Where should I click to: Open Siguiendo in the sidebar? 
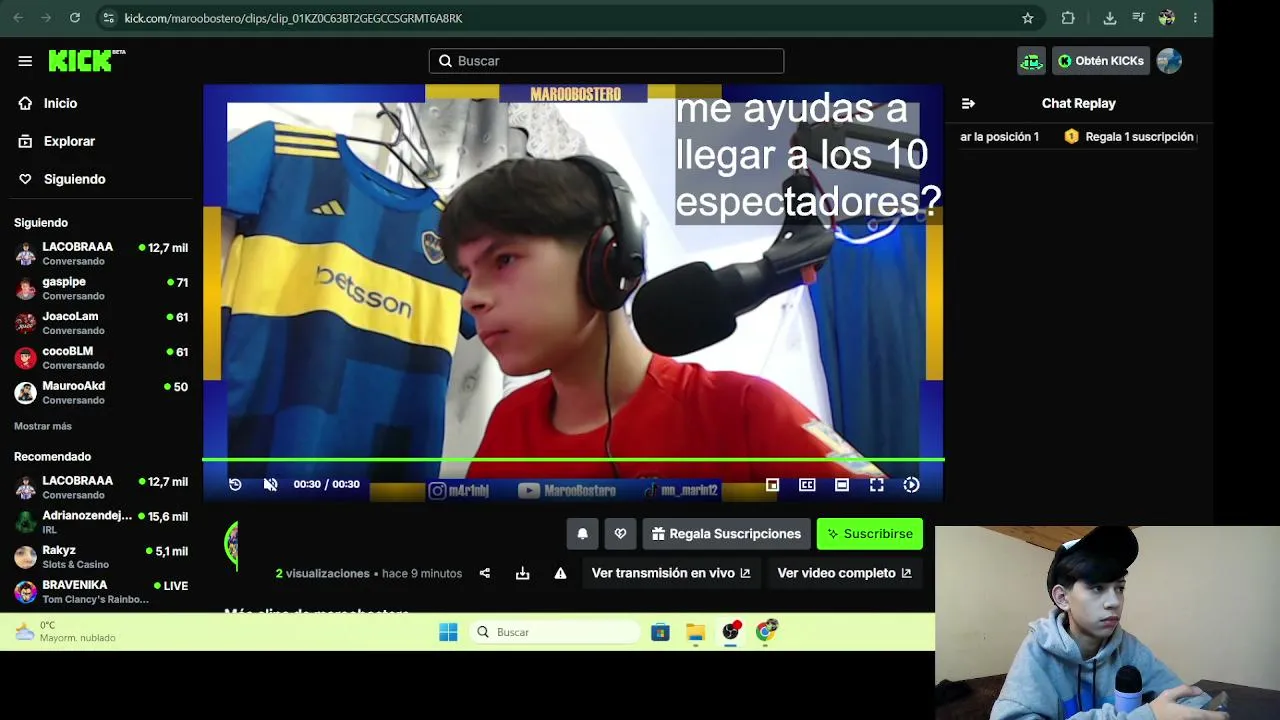click(74, 179)
